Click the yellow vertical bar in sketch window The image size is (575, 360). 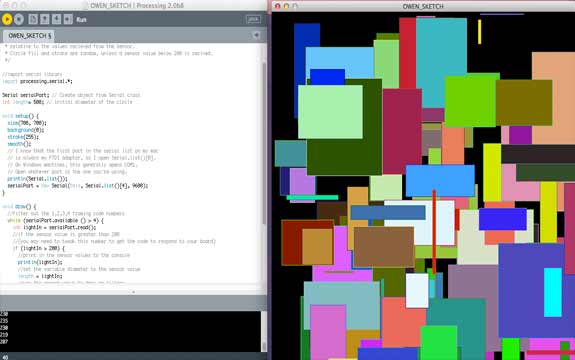pos(480,32)
